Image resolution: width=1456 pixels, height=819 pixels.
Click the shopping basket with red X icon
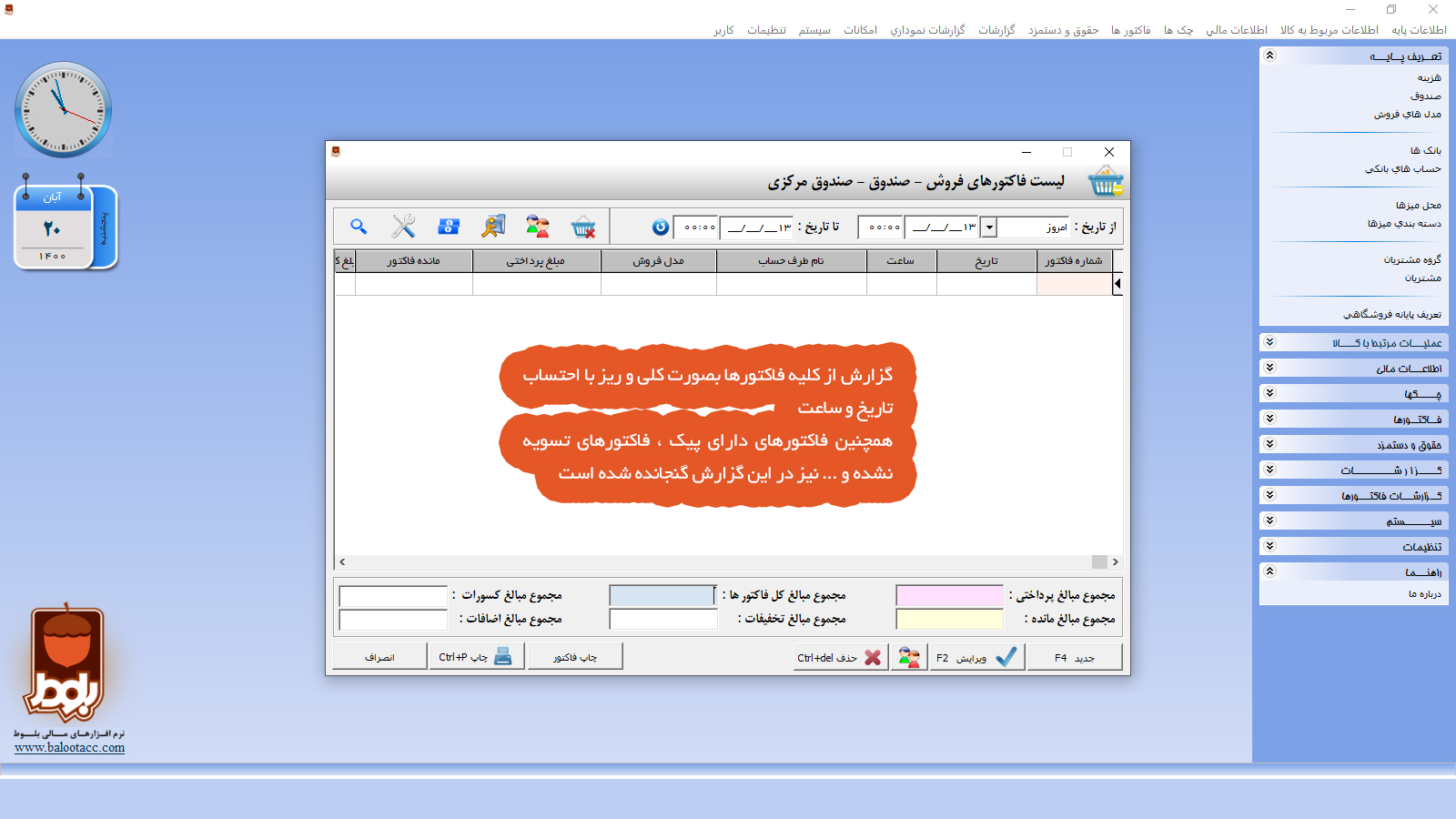[583, 227]
